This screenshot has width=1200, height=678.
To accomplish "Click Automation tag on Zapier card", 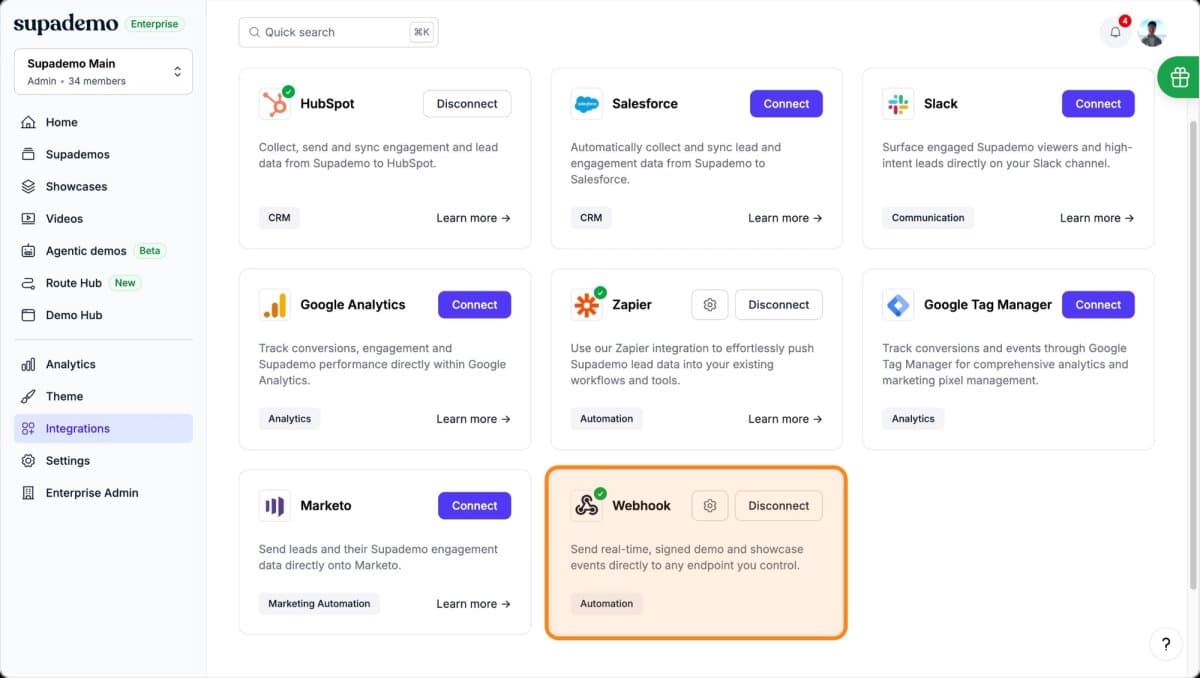I will pos(607,419).
